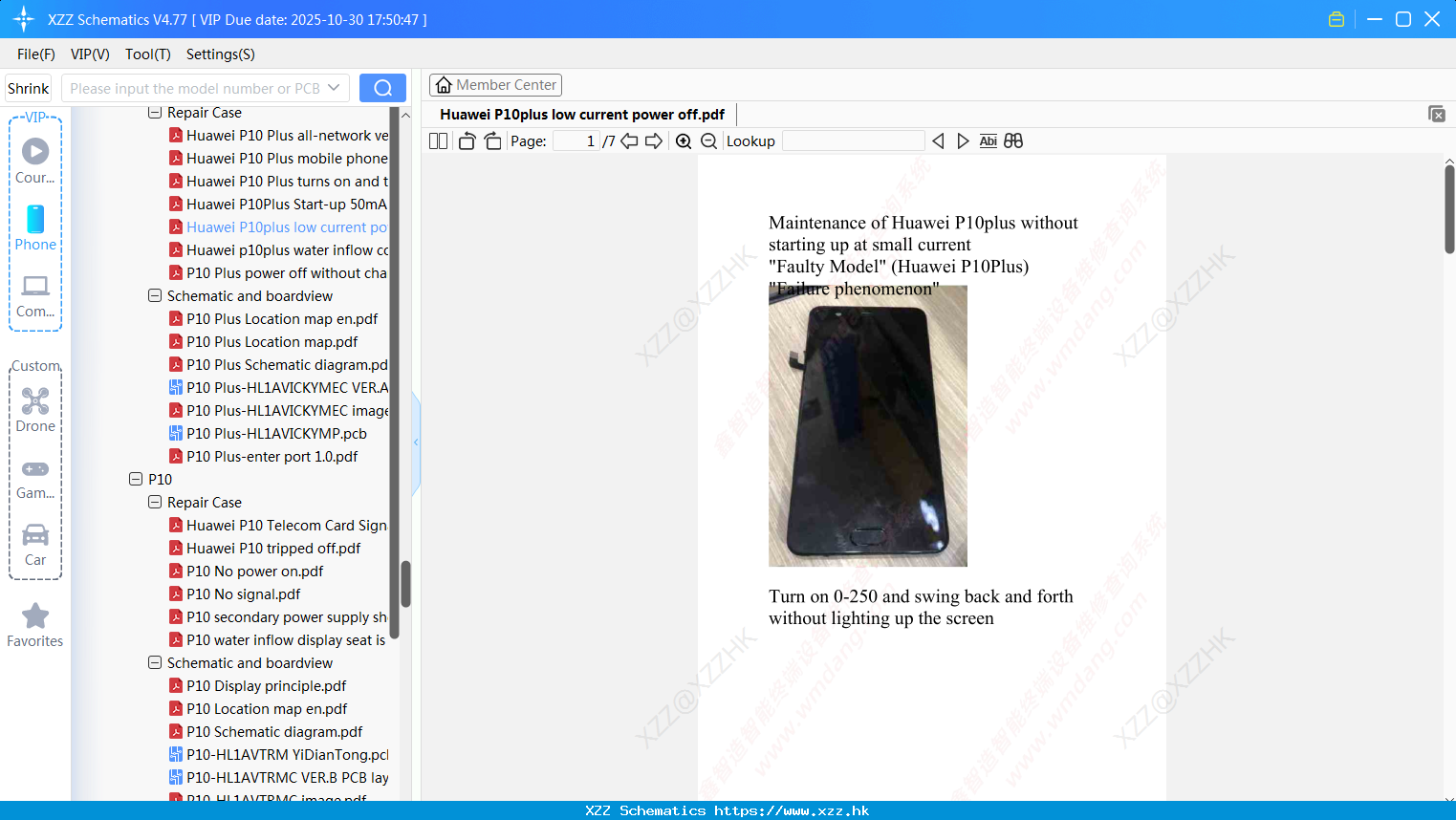Click the page number field
The width and height of the screenshot is (1456, 820).
(576, 141)
